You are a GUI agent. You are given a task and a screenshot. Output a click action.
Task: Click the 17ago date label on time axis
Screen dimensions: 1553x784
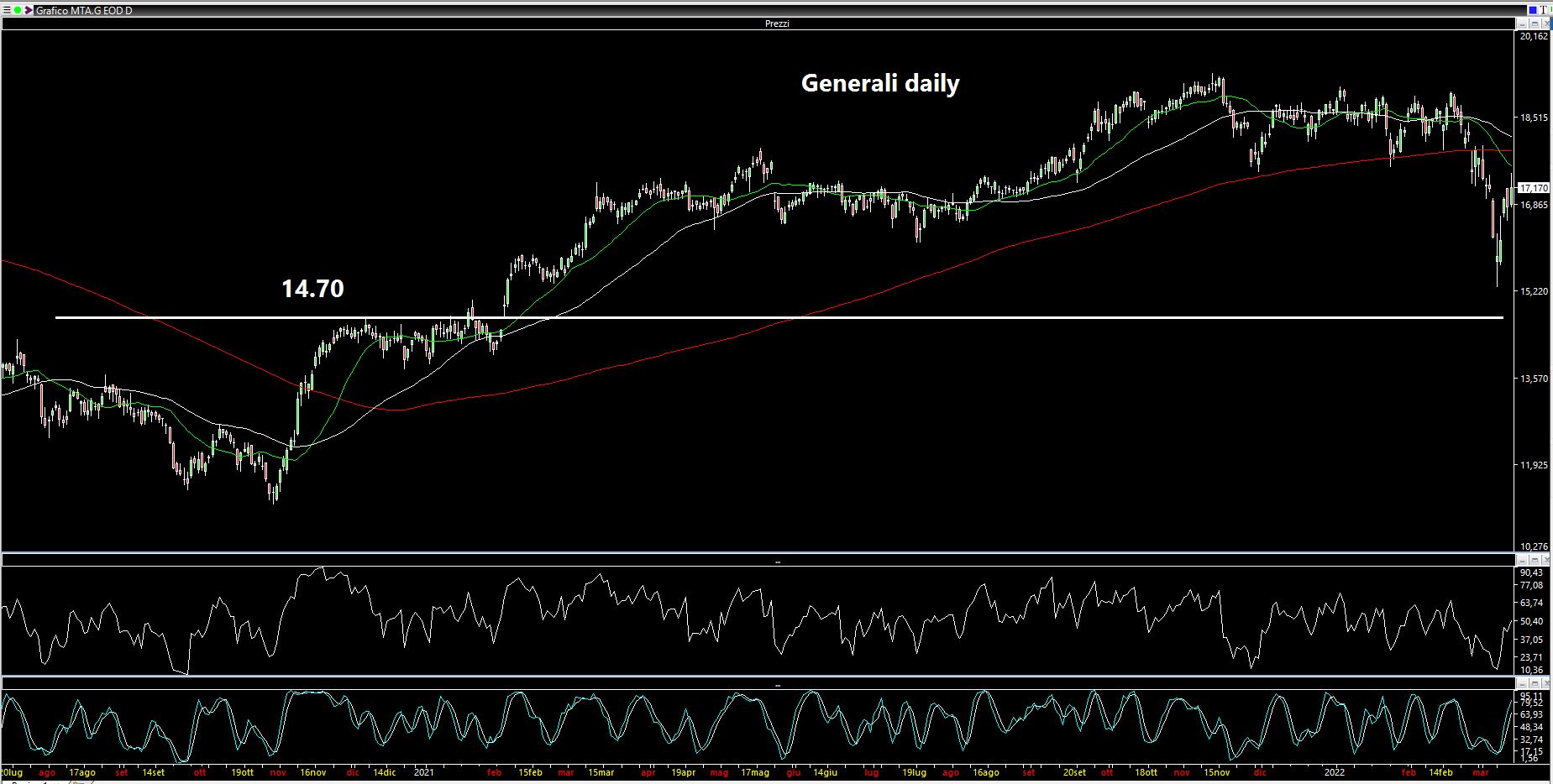(x=81, y=772)
